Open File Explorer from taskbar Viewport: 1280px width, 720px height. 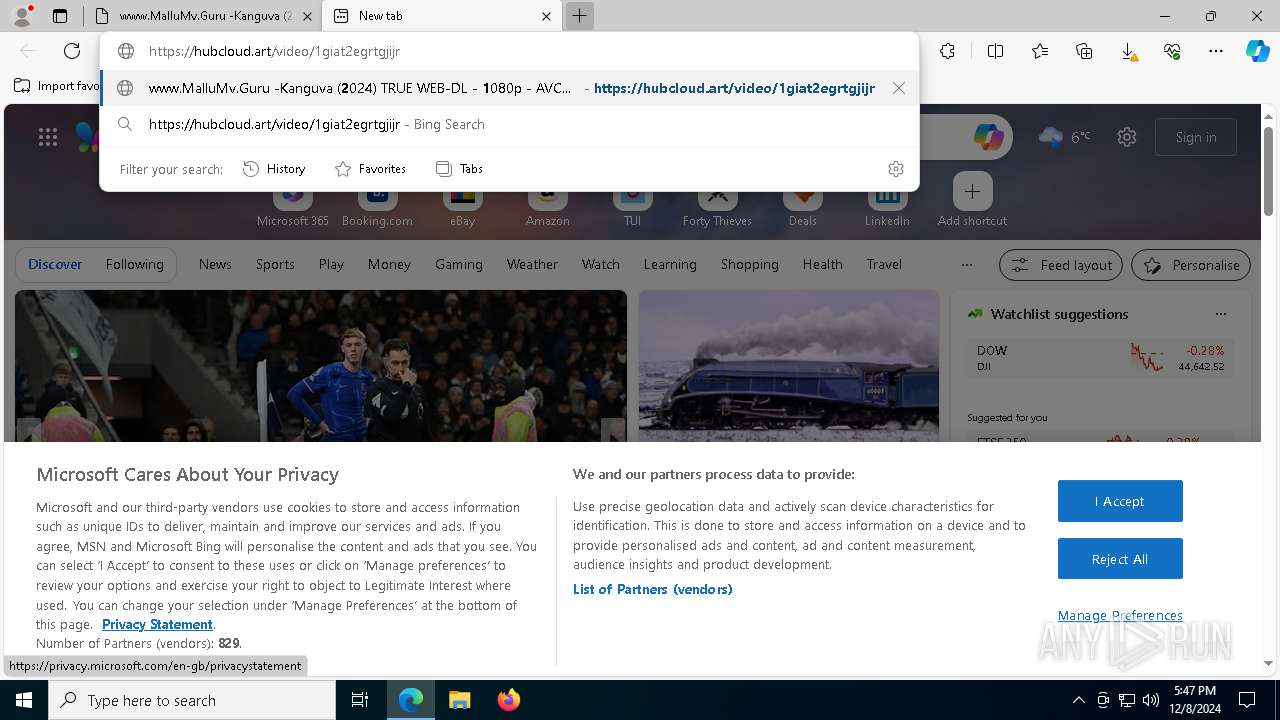(459, 700)
